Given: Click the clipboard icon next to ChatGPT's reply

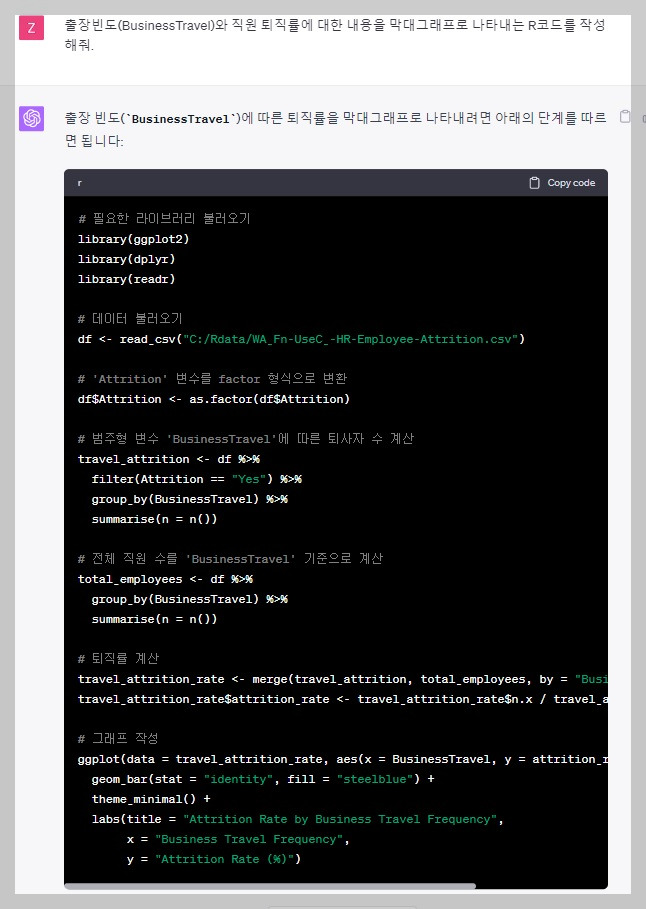Looking at the screenshot, I should tap(625, 117).
